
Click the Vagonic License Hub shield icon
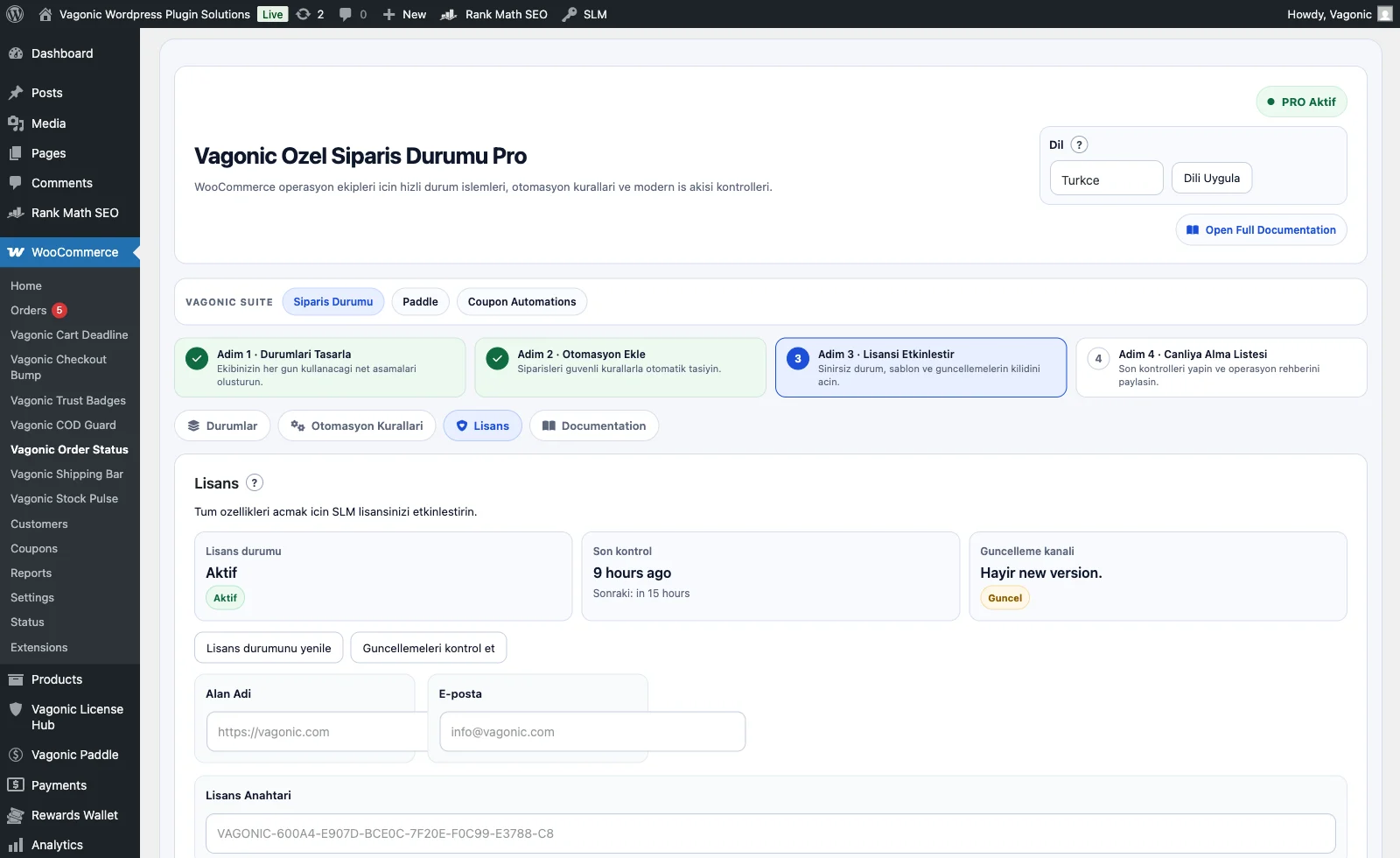tap(16, 709)
